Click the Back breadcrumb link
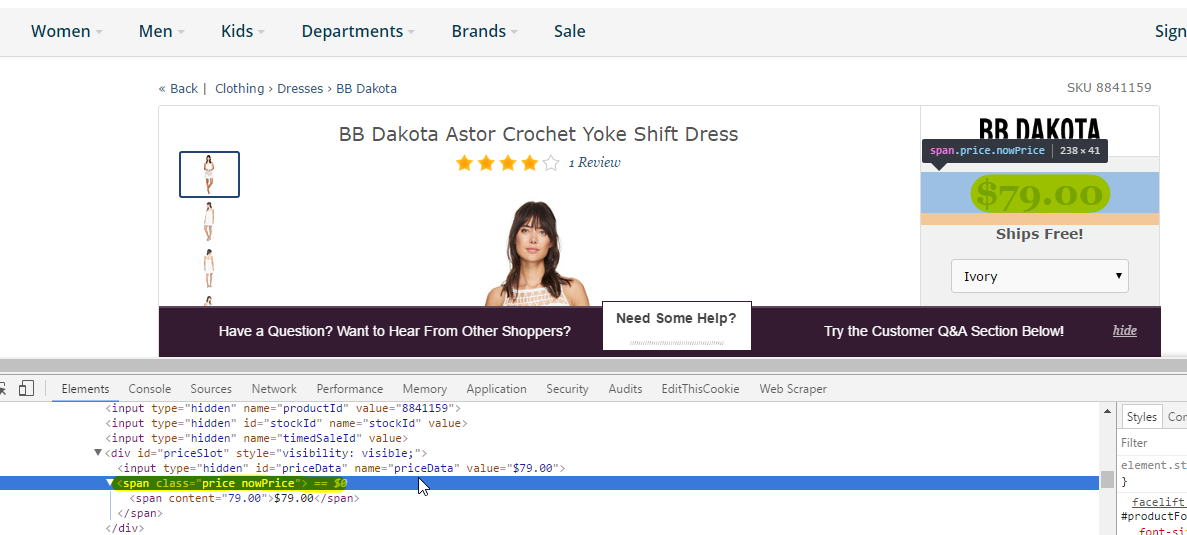The height and width of the screenshot is (535, 1187). coord(179,89)
